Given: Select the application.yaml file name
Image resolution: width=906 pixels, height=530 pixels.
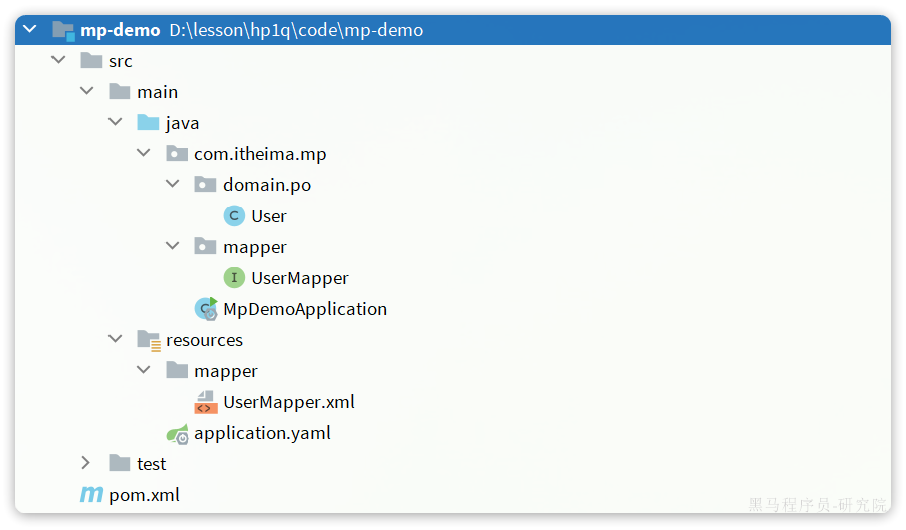Looking at the screenshot, I should [x=262, y=433].
